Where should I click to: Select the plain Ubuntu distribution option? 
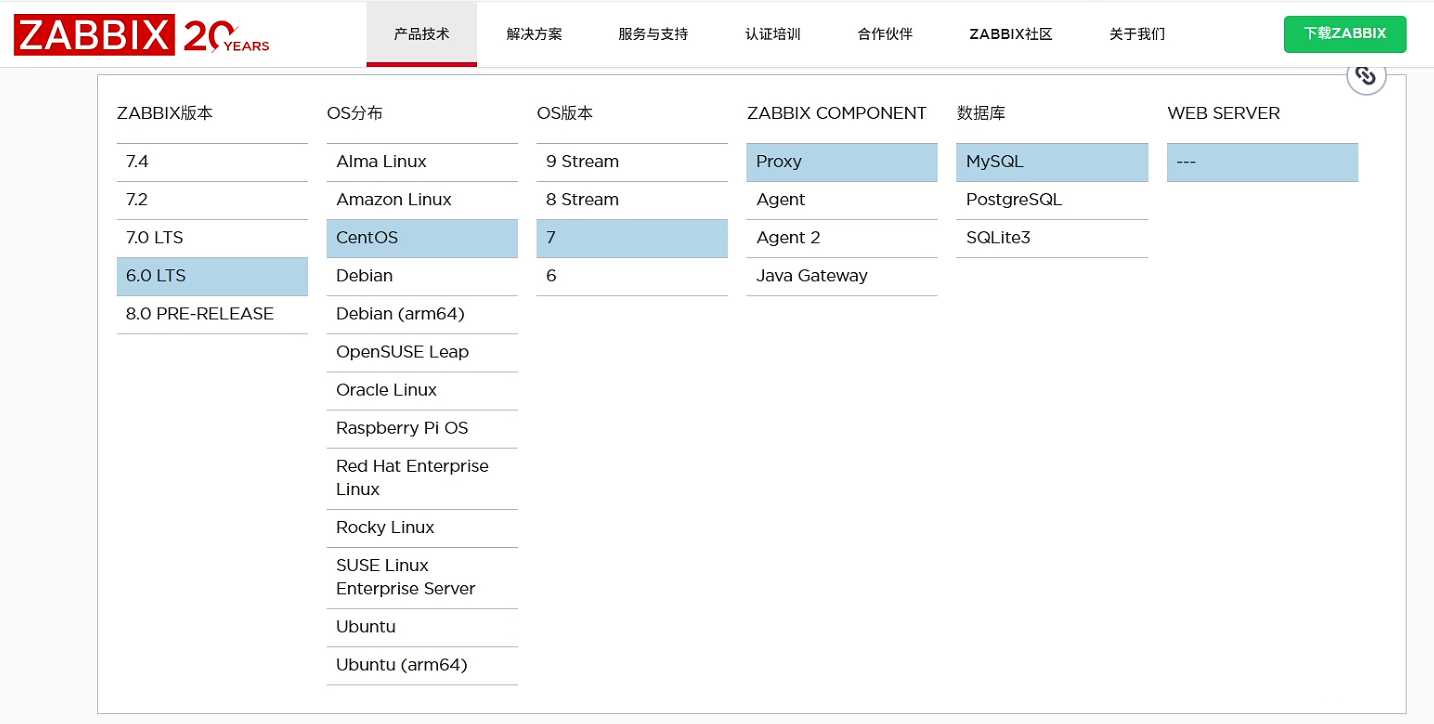[x=422, y=627]
